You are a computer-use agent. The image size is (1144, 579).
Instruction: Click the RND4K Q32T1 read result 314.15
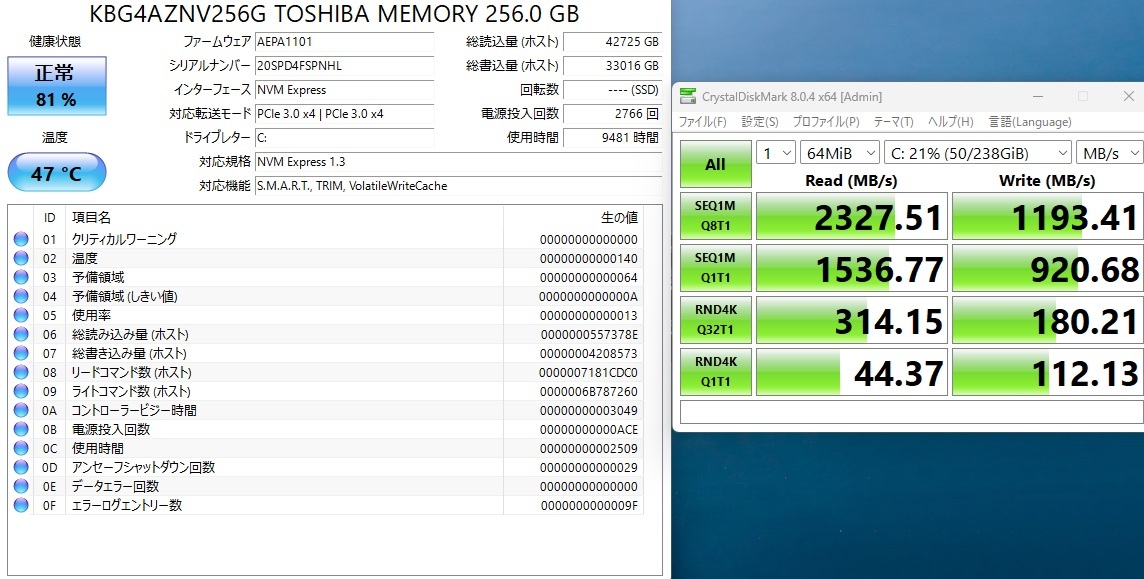coord(851,319)
